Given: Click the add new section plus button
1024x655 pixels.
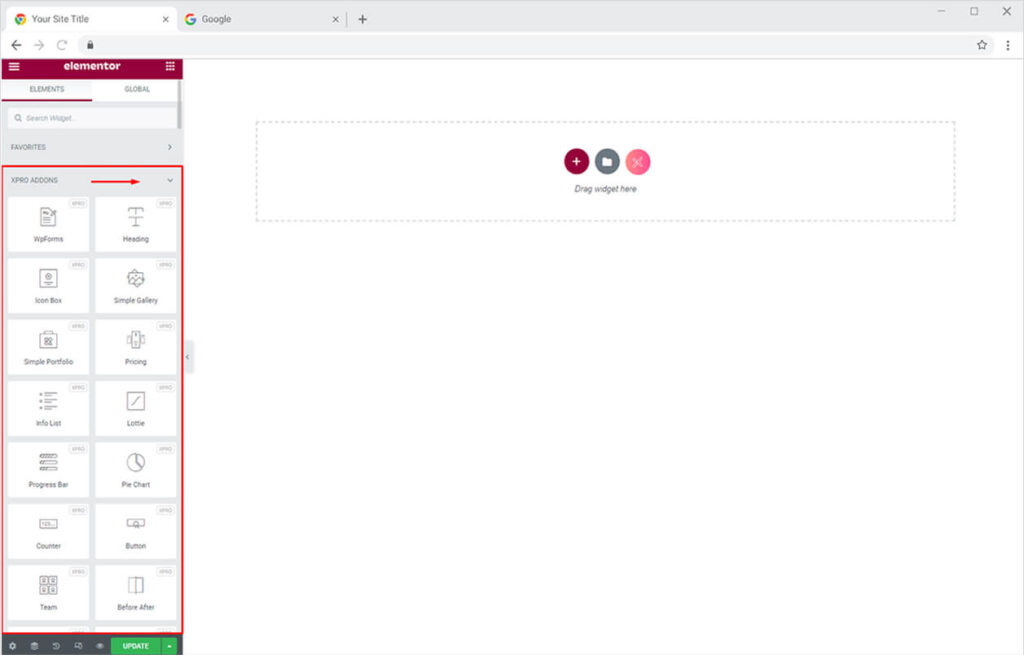Looking at the screenshot, I should tap(576, 161).
